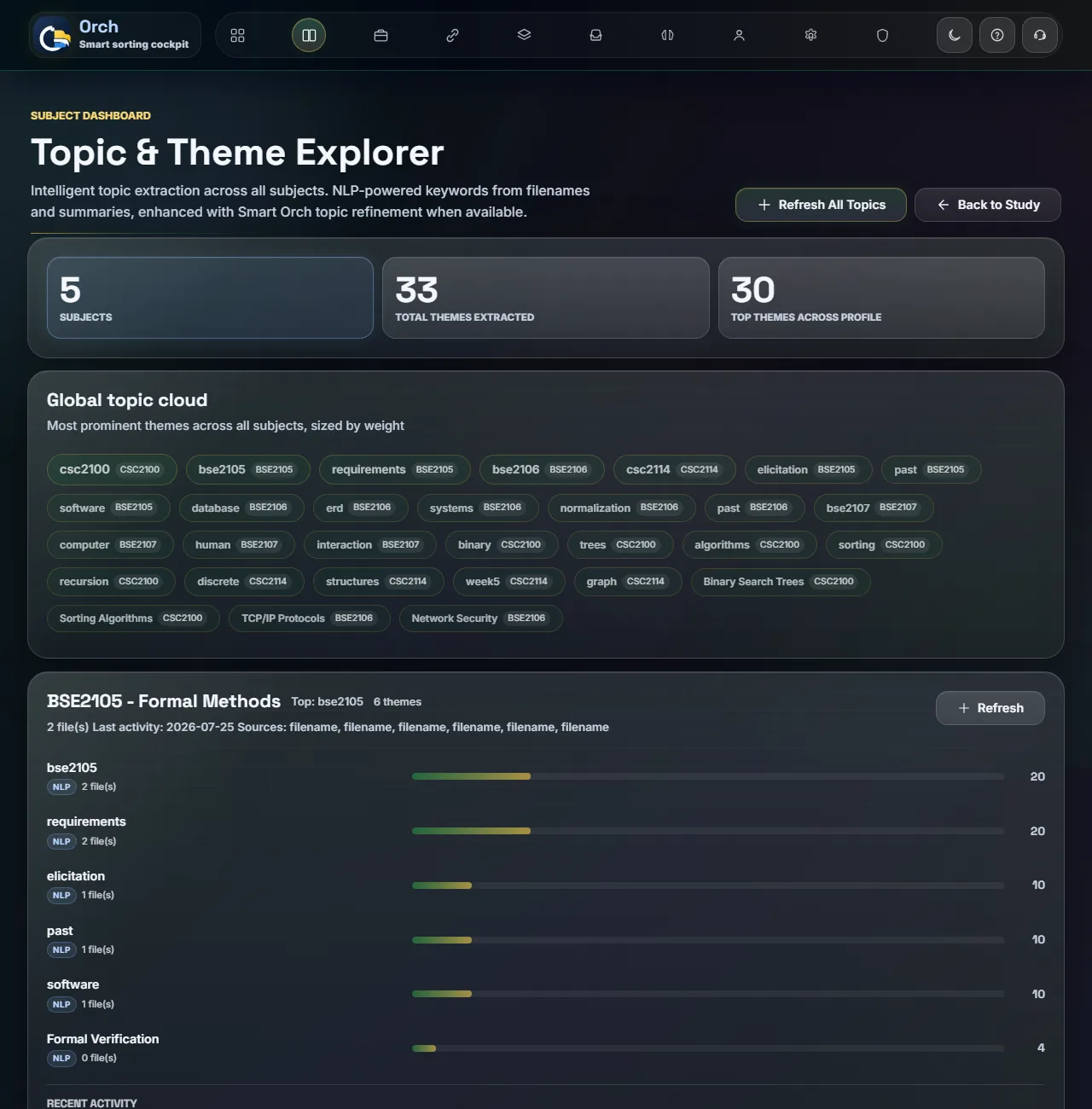Open the settings gear icon in navbar
The height and width of the screenshot is (1109, 1092).
click(810, 35)
